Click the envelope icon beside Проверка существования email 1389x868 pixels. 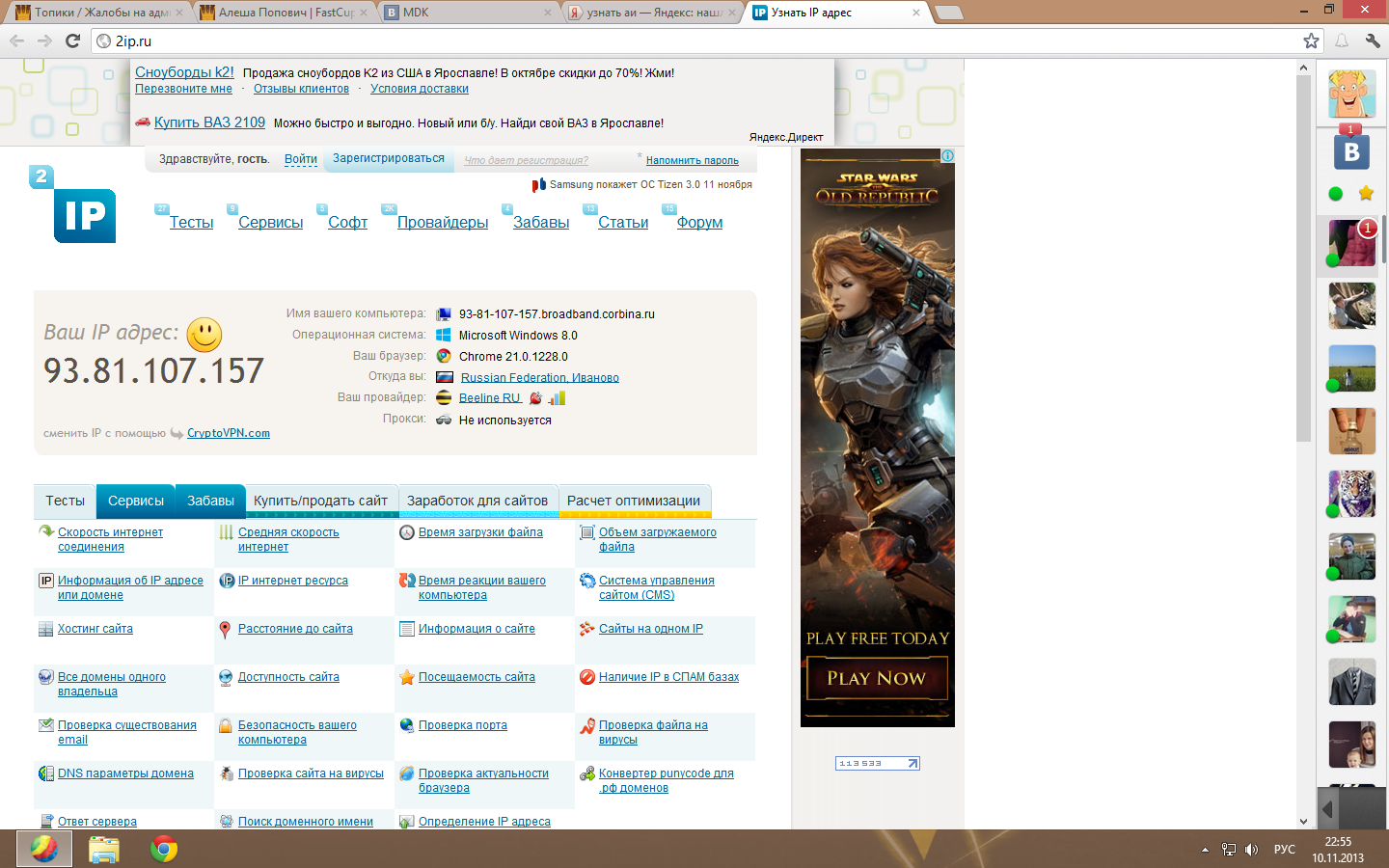pyautogui.click(x=45, y=725)
